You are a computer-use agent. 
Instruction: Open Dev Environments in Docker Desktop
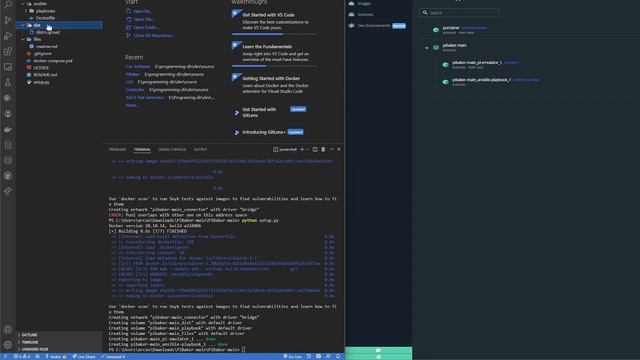[377, 25]
